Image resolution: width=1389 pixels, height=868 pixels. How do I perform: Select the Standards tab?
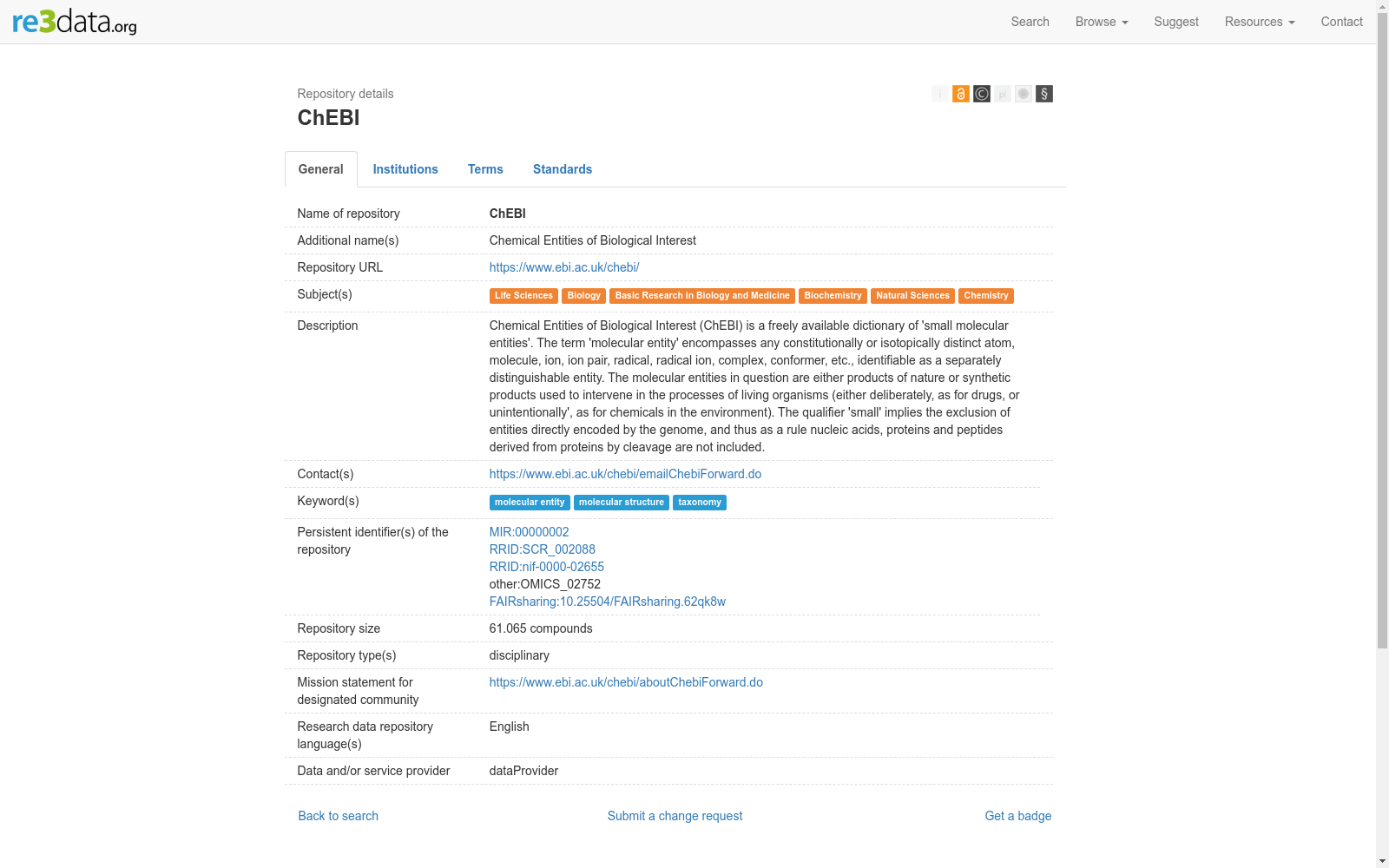563,169
